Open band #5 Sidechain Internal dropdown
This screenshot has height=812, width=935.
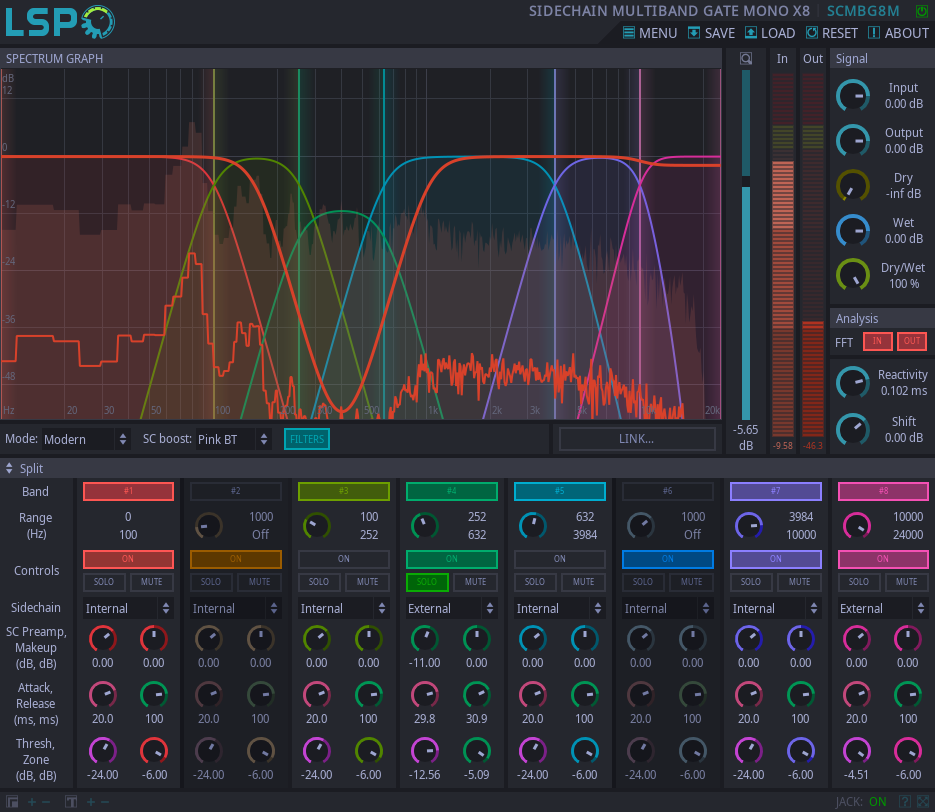click(x=559, y=609)
